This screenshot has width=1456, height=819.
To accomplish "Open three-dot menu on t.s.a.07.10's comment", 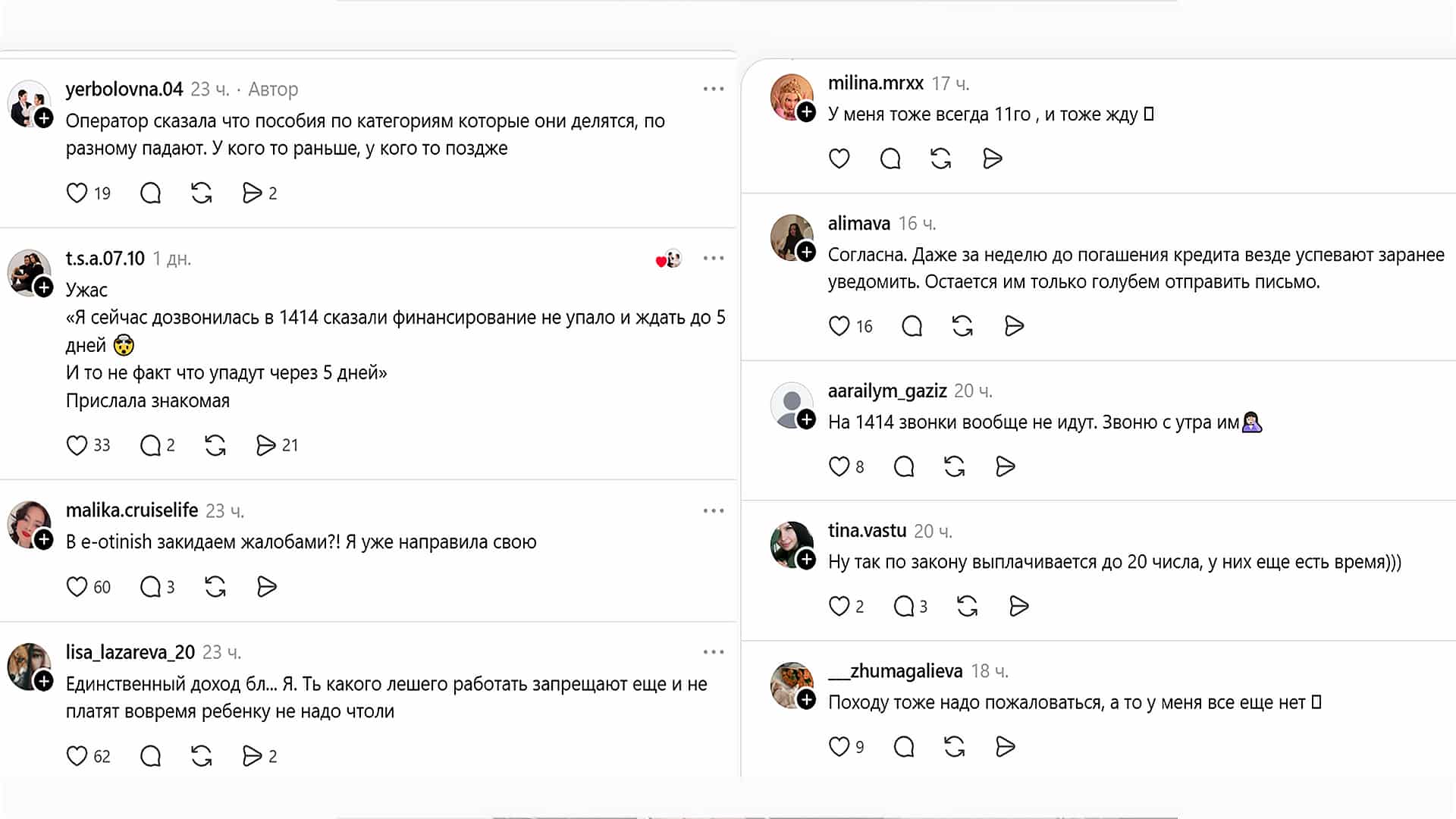I will pos(713,259).
